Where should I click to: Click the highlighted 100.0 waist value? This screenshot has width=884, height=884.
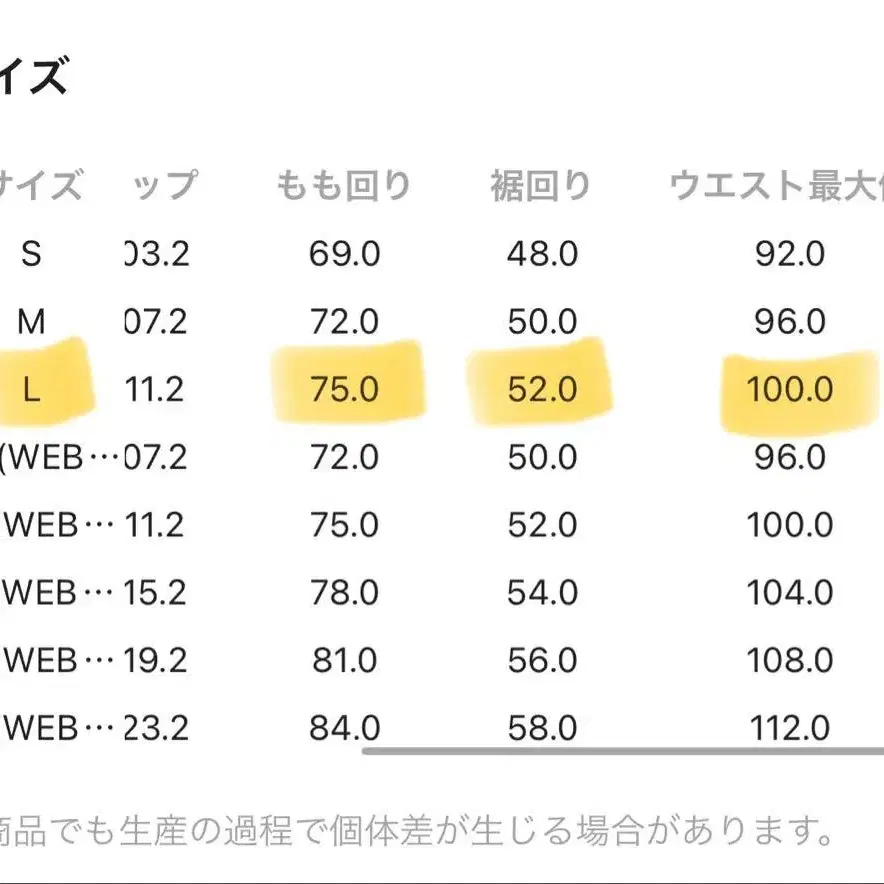coord(790,390)
